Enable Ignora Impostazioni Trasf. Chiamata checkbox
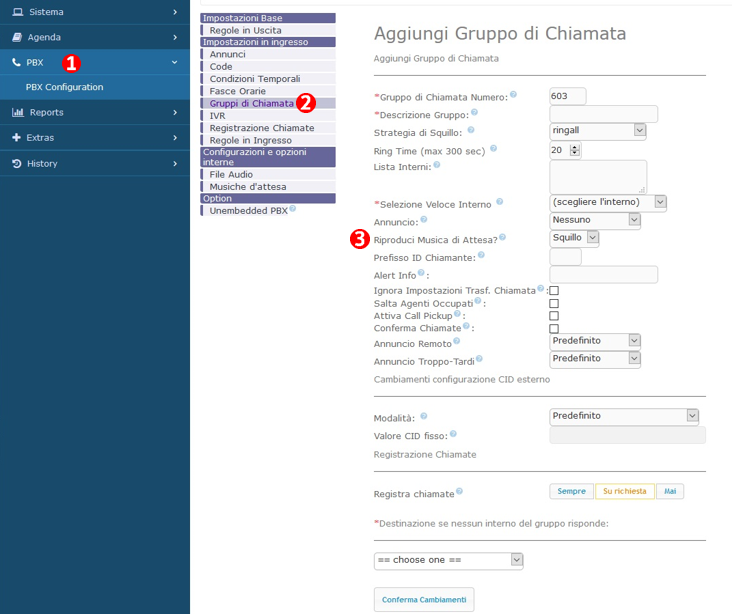The height and width of the screenshot is (614, 732). click(x=554, y=290)
